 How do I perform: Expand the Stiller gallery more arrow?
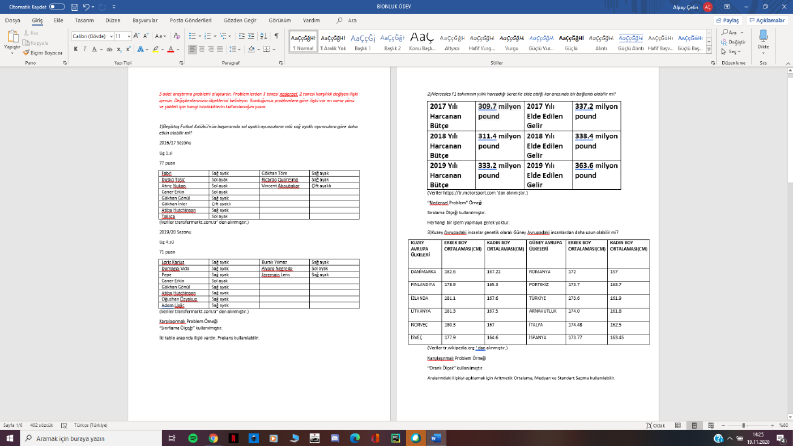tap(709, 50)
